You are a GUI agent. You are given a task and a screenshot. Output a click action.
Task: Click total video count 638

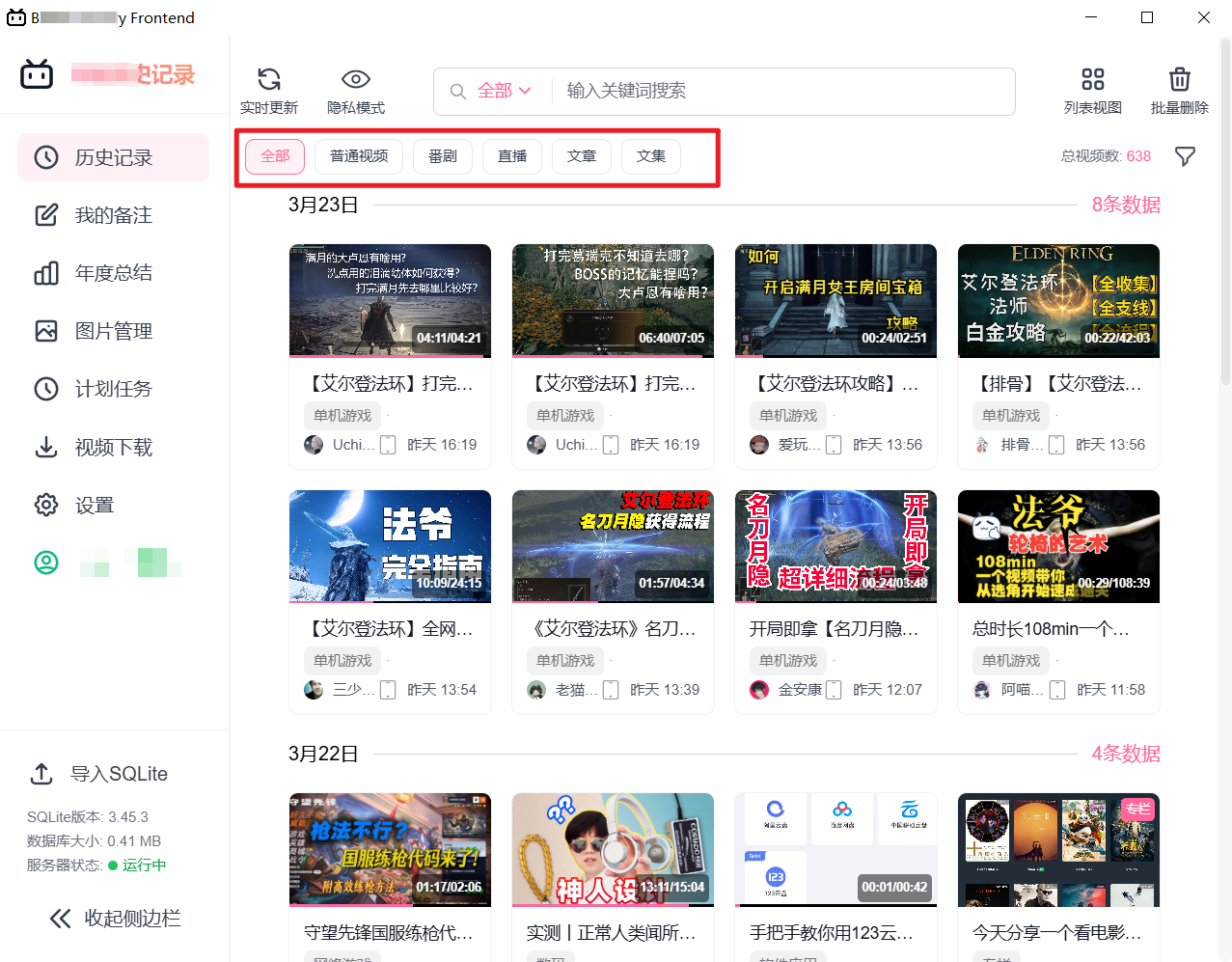1138,156
